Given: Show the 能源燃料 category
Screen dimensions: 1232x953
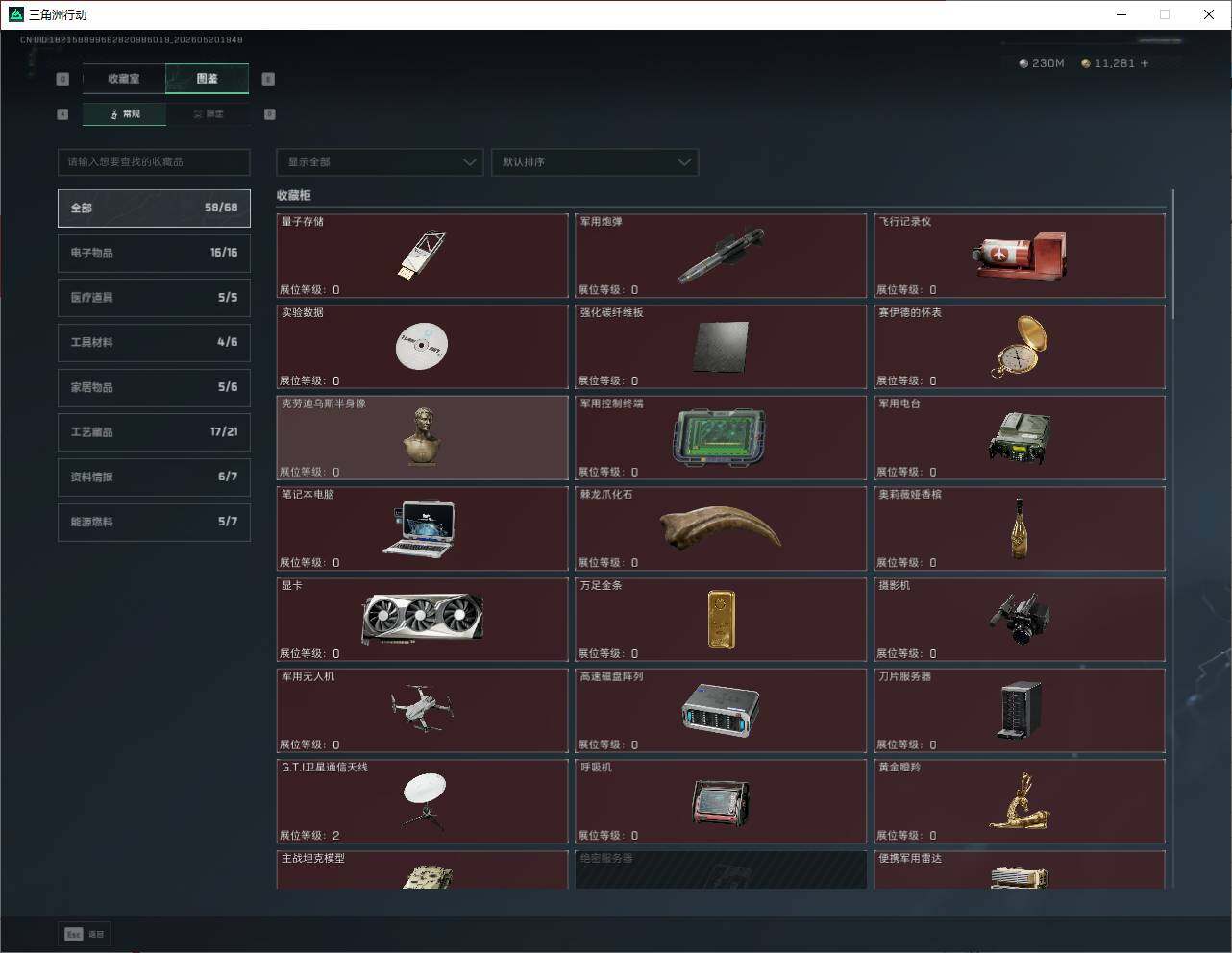Looking at the screenshot, I should click(154, 522).
